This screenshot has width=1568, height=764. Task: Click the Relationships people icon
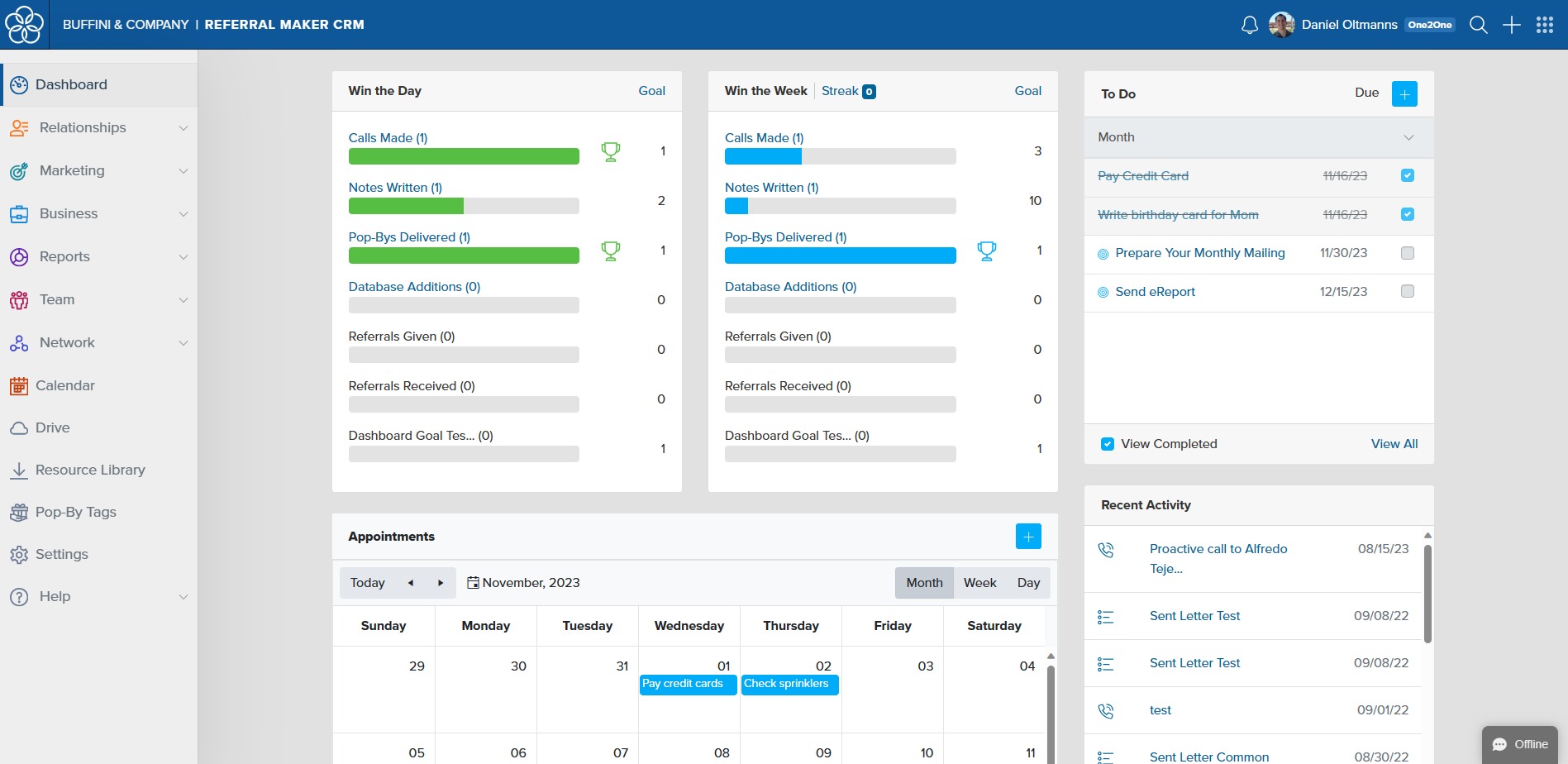19,127
